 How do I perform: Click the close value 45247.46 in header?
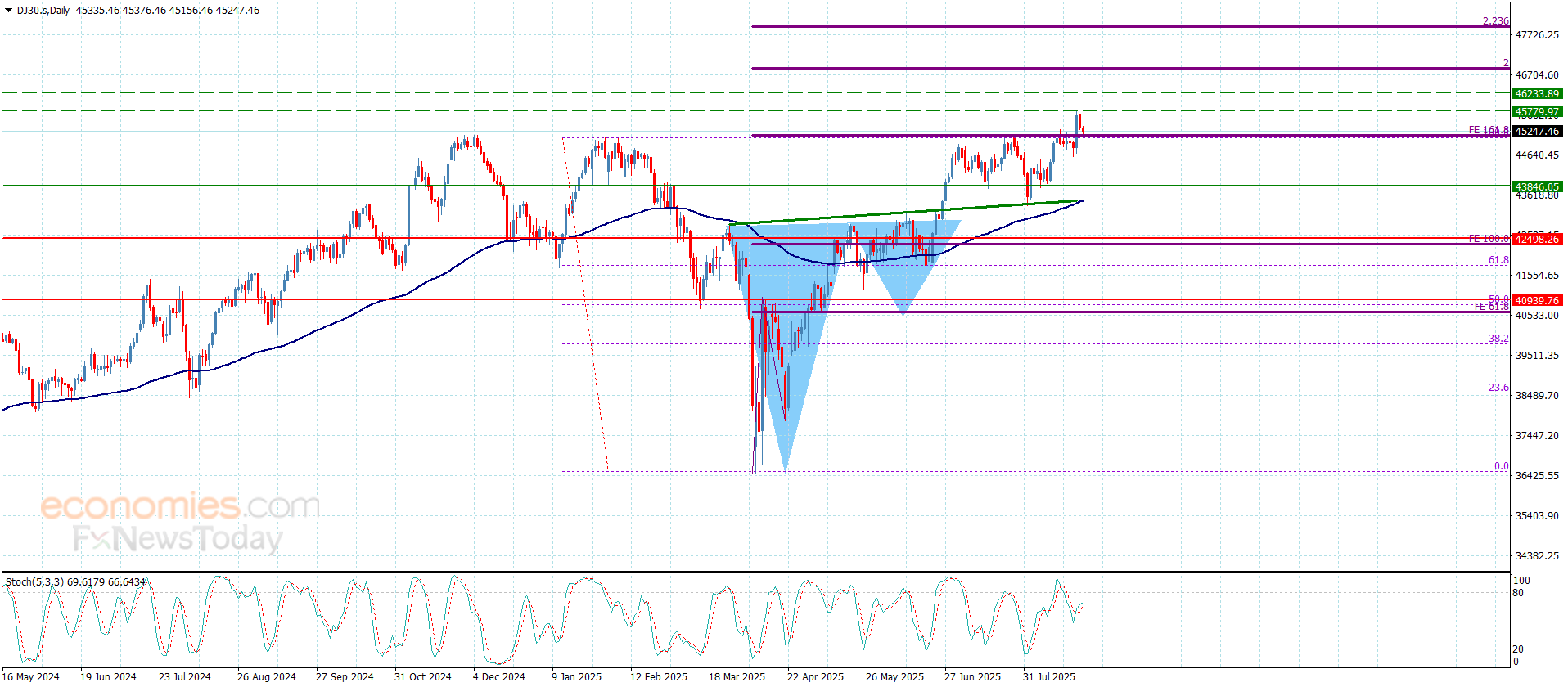(x=237, y=11)
